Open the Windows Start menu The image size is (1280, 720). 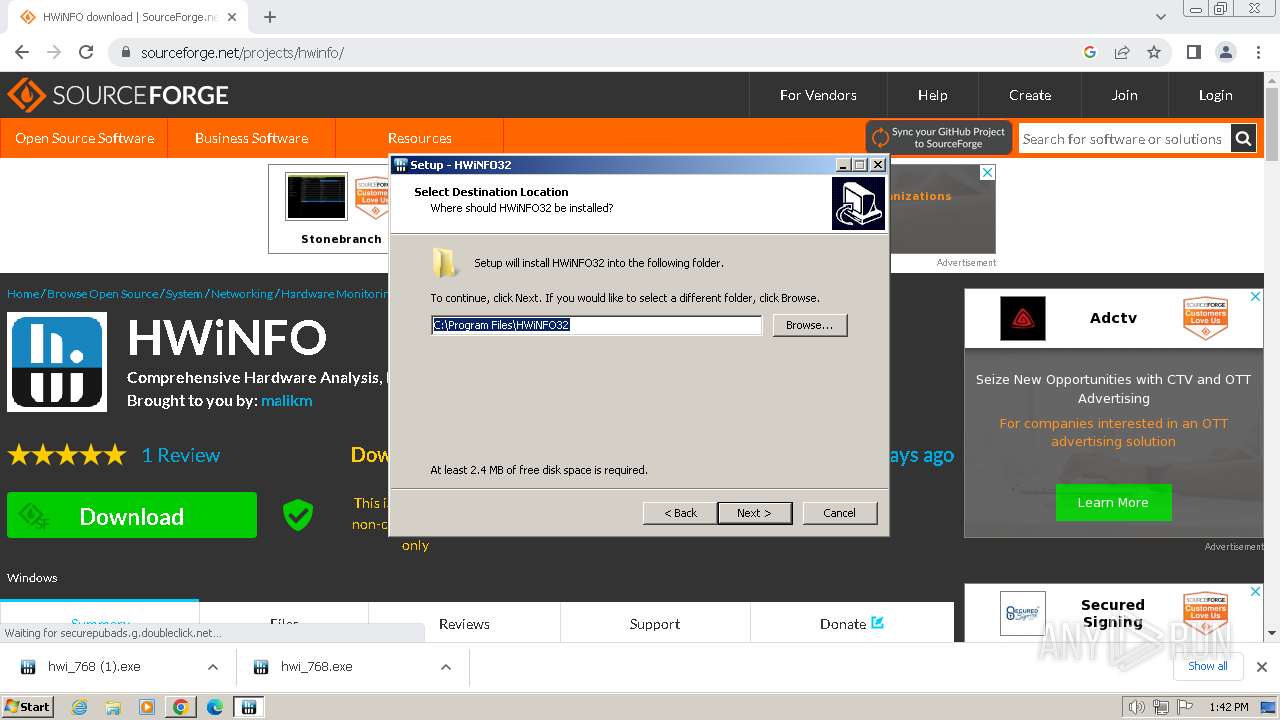pos(28,707)
